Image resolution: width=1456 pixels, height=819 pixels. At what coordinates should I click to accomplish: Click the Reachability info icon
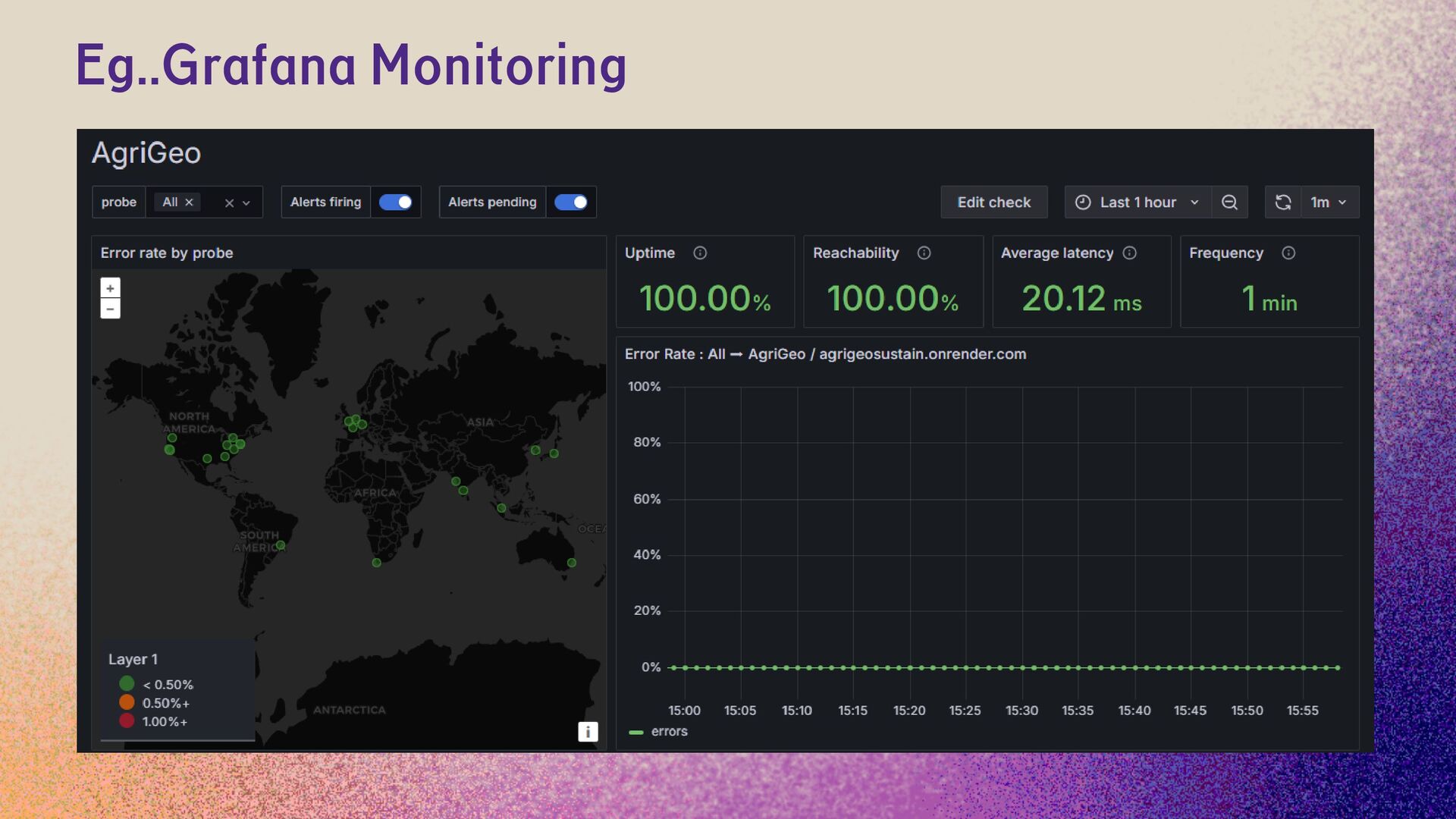924,253
